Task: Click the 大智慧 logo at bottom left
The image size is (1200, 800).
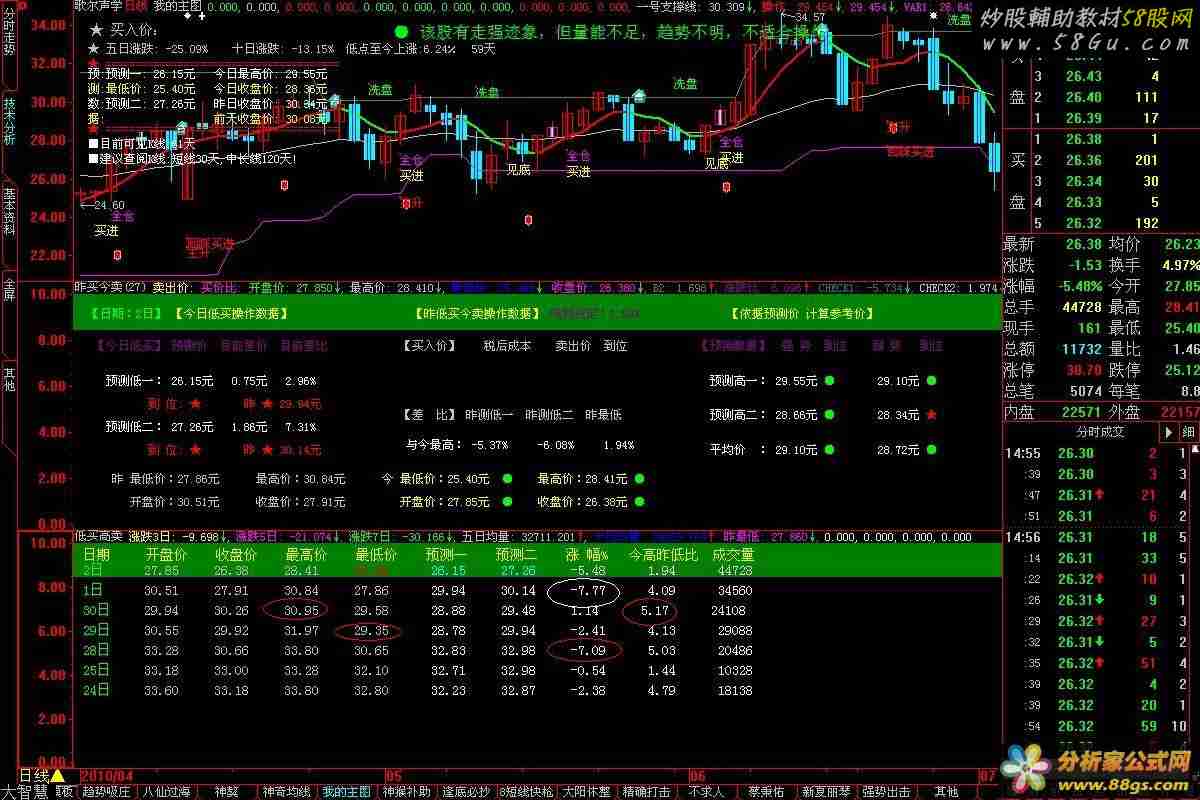Action: 26,791
